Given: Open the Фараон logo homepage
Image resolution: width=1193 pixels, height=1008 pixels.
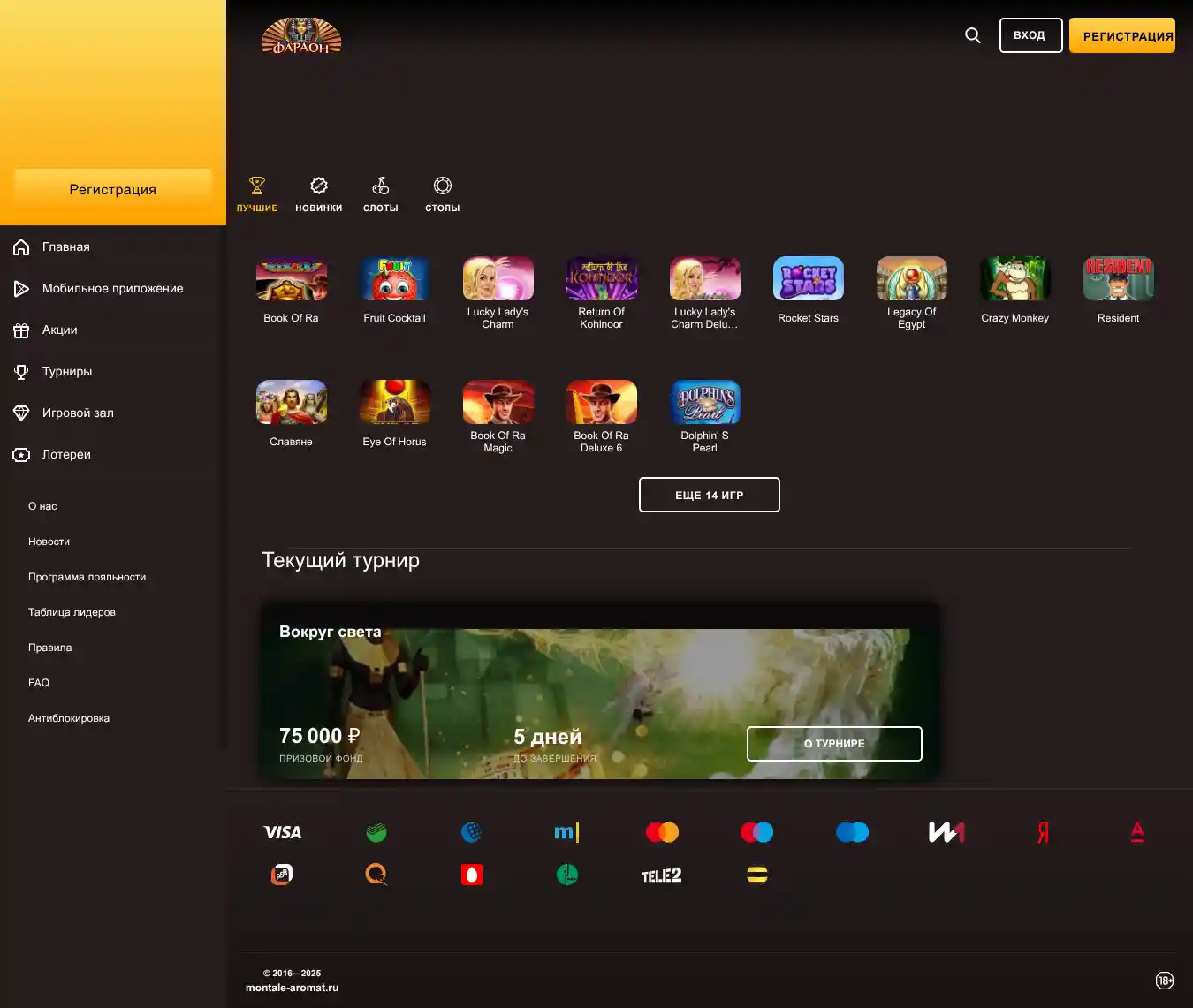Looking at the screenshot, I should 301,36.
